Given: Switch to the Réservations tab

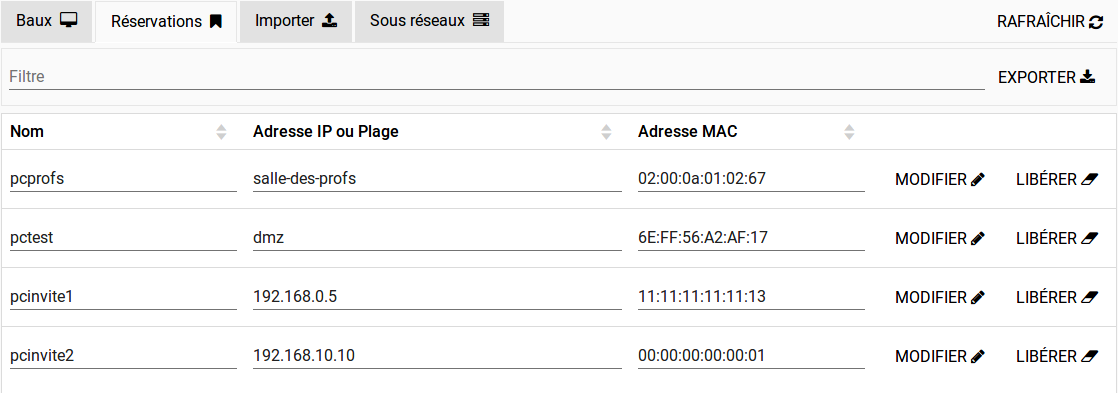Looking at the screenshot, I should point(166,21).
